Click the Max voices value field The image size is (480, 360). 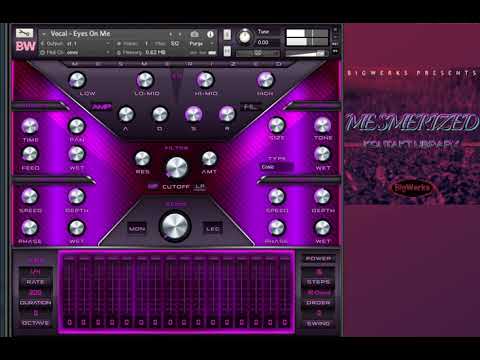[x=175, y=44]
